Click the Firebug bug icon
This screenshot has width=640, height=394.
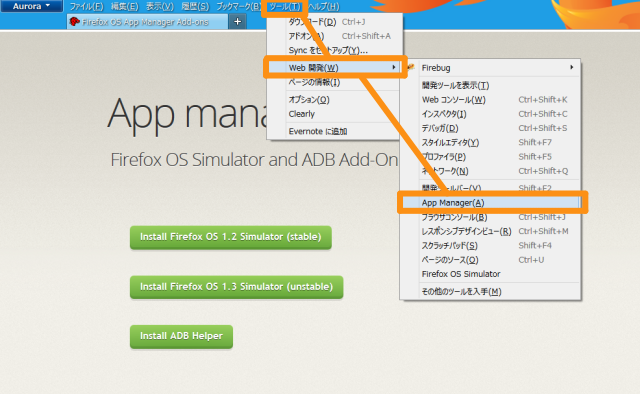point(411,67)
